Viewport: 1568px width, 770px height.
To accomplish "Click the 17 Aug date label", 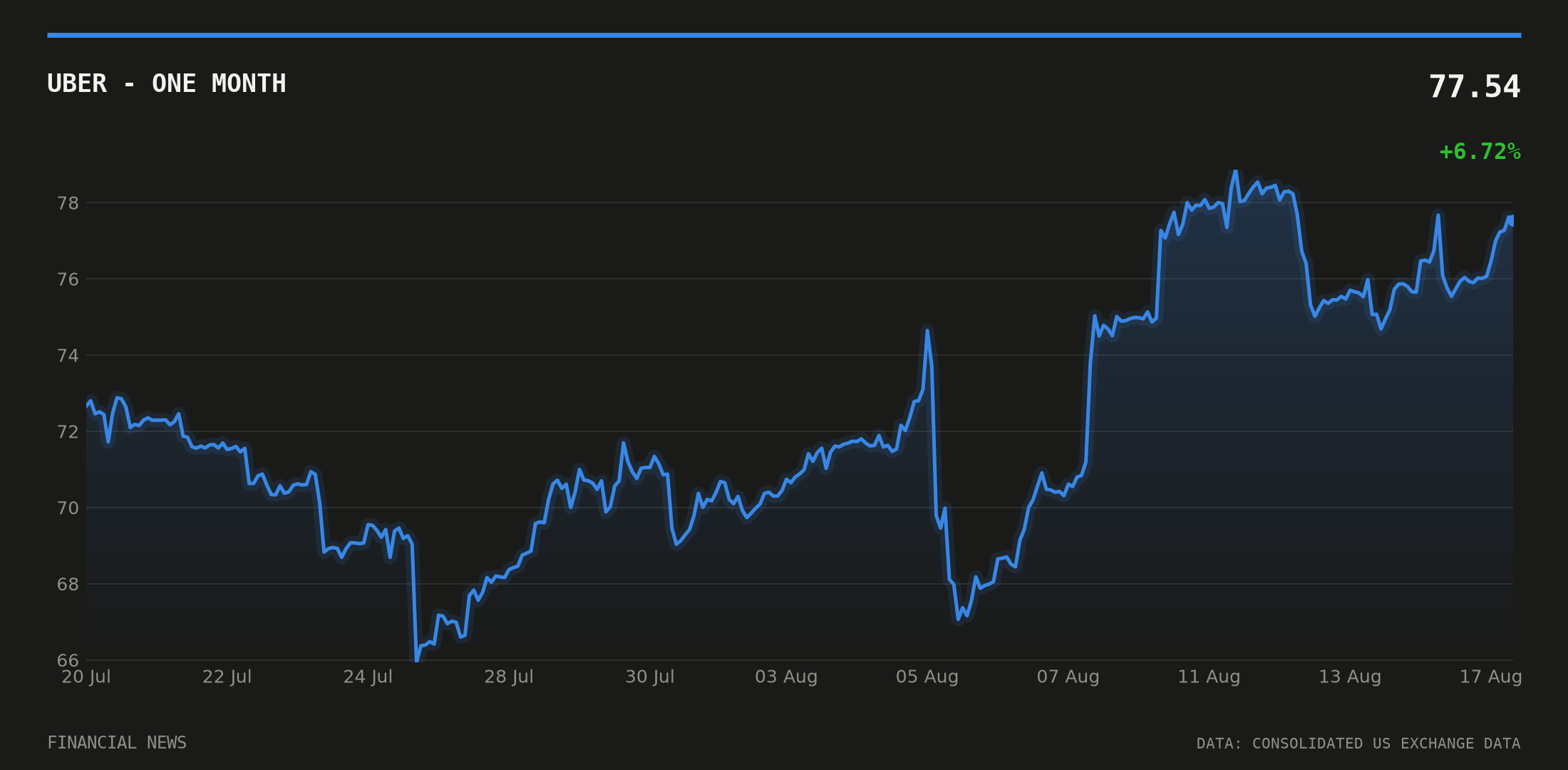I will coord(1491,677).
